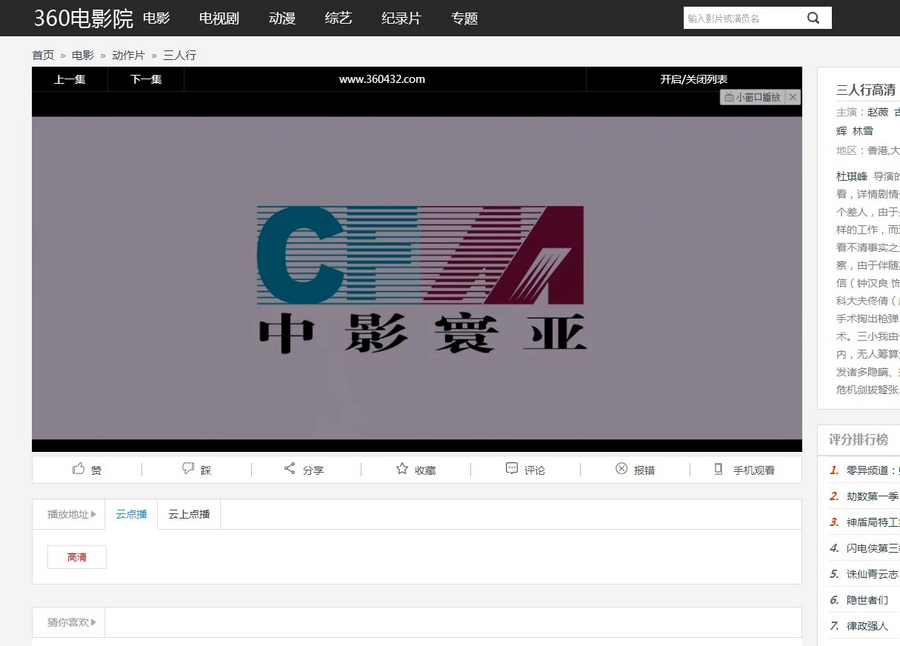The image size is (900, 646).
Task: Enable 小窗口播放 mini window playback
Action: (752, 97)
